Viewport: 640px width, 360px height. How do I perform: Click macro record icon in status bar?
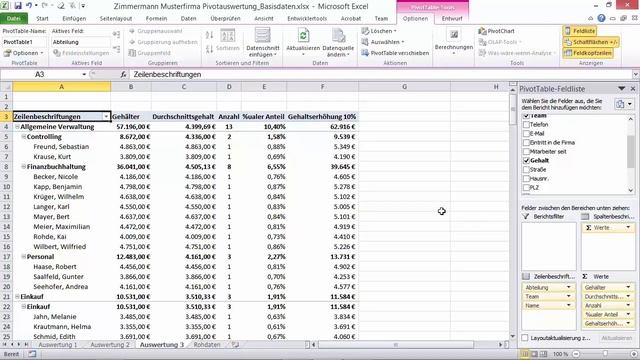click(x=32, y=354)
